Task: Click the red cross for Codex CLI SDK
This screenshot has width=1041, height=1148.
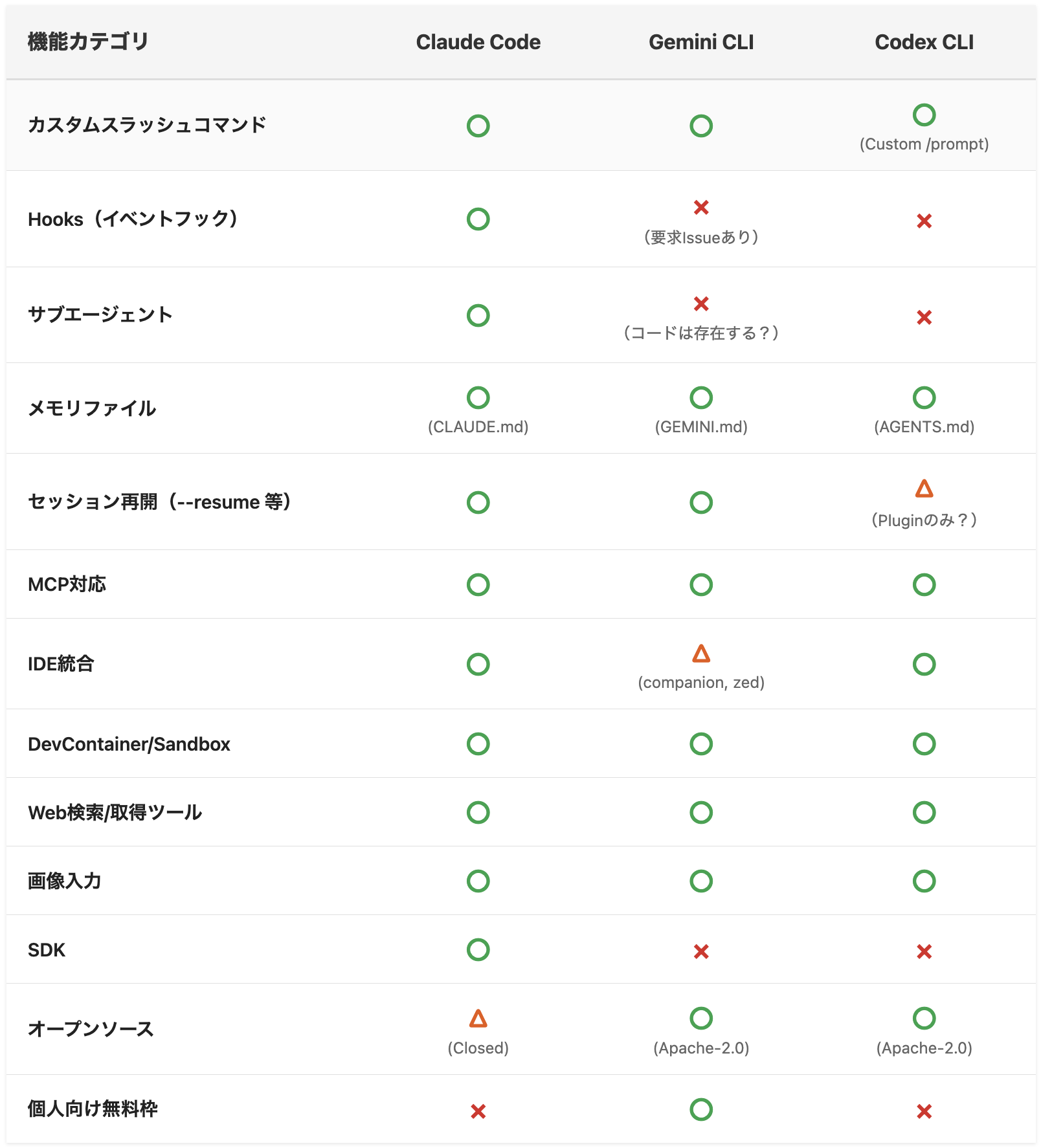Action: [924, 951]
